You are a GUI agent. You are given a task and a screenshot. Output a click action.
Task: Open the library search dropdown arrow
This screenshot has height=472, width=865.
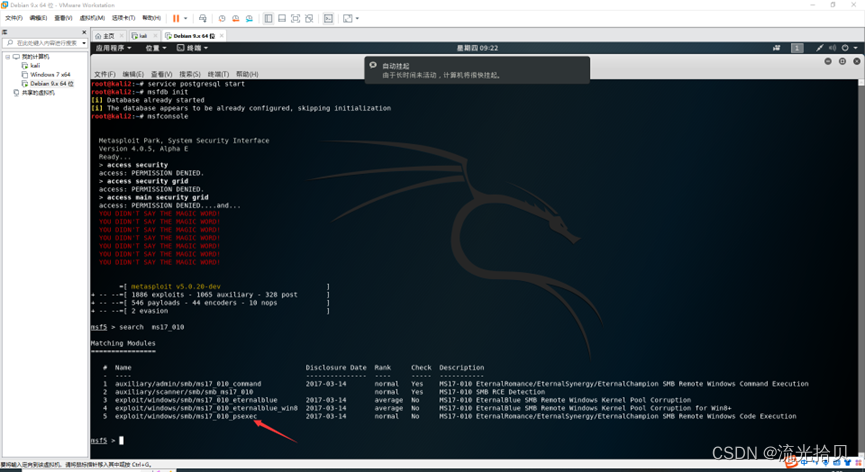pyautogui.click(x=84, y=43)
